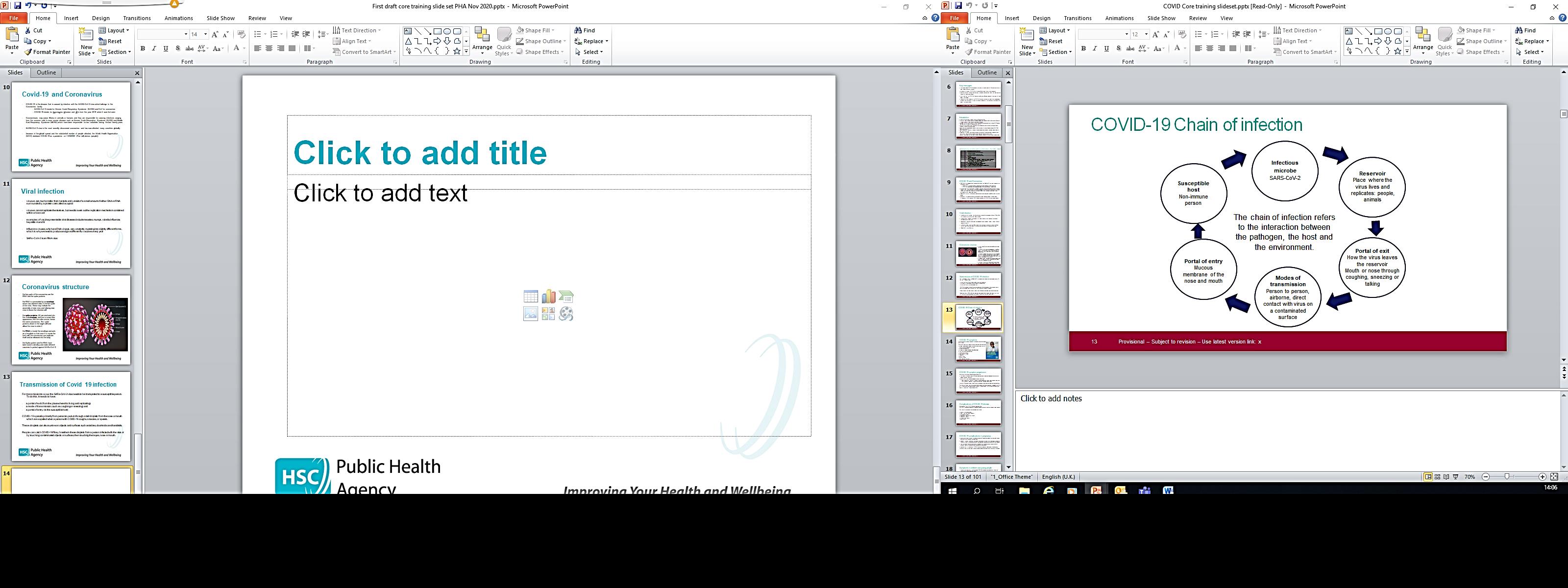The height and width of the screenshot is (588, 1568).
Task: Insert chart via placeholder icon on blank slide
Action: click(x=548, y=296)
